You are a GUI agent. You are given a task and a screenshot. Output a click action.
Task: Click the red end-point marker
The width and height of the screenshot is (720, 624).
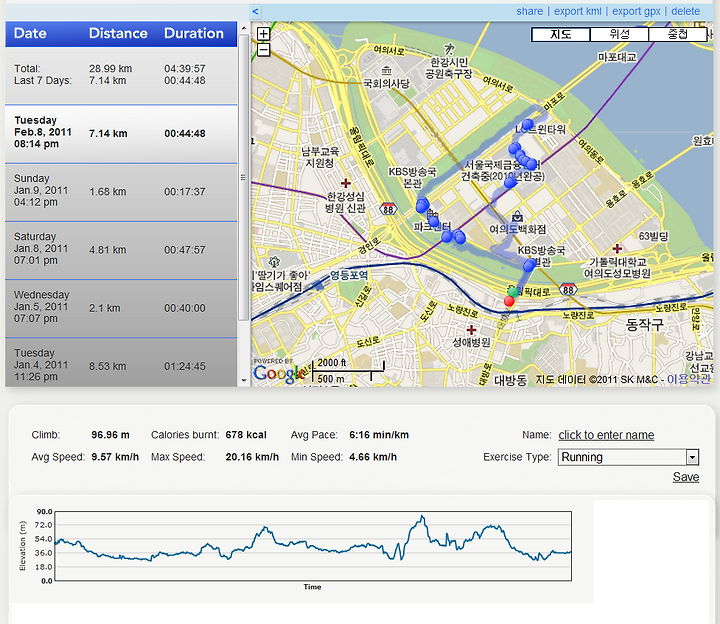pyautogui.click(x=509, y=301)
